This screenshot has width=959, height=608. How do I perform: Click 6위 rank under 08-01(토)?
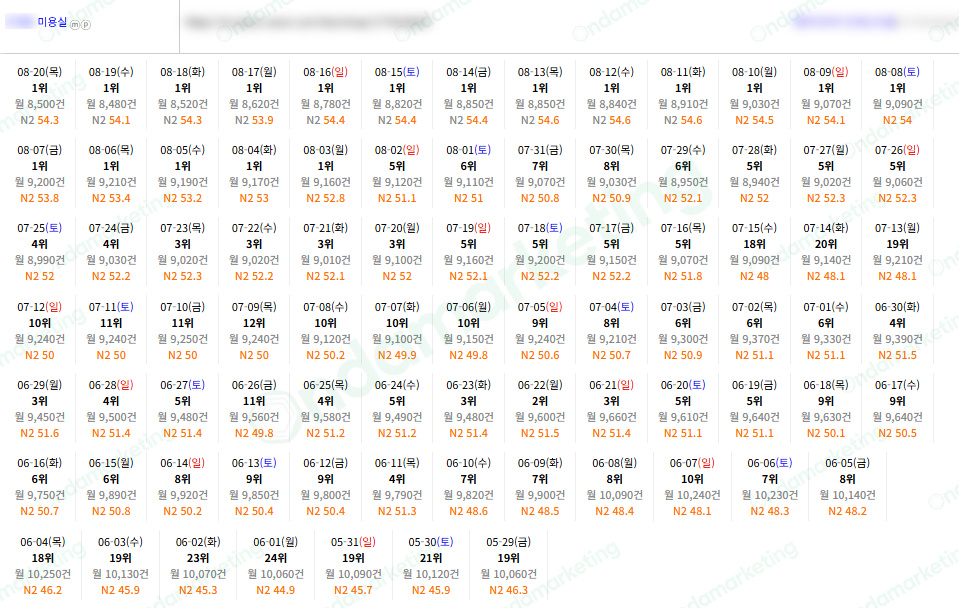tap(469, 166)
